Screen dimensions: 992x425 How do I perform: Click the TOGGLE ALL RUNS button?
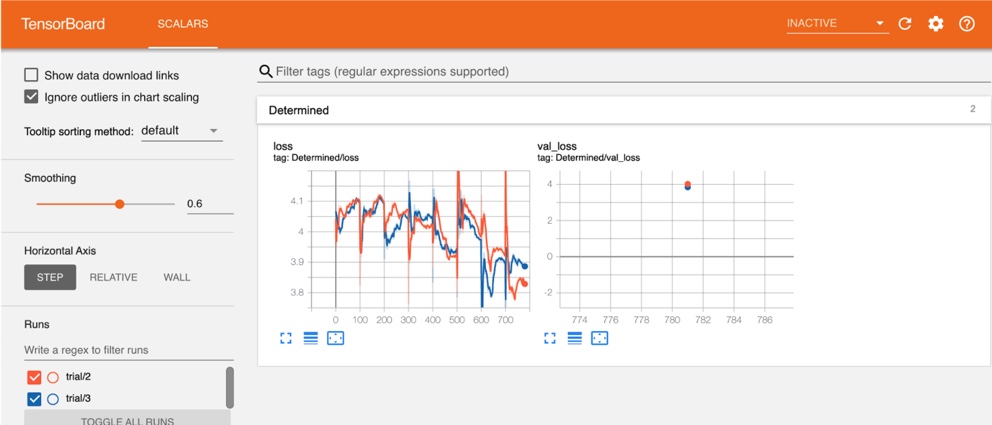[127, 419]
